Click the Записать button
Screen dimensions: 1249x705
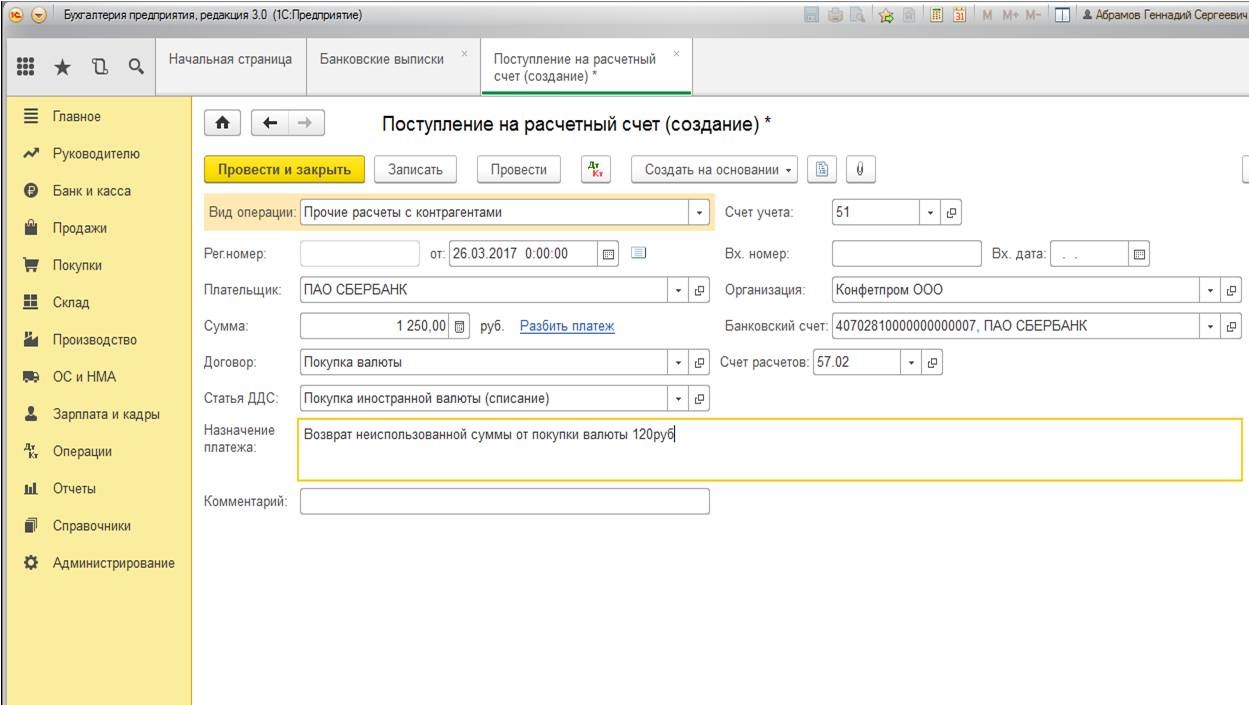click(x=415, y=170)
